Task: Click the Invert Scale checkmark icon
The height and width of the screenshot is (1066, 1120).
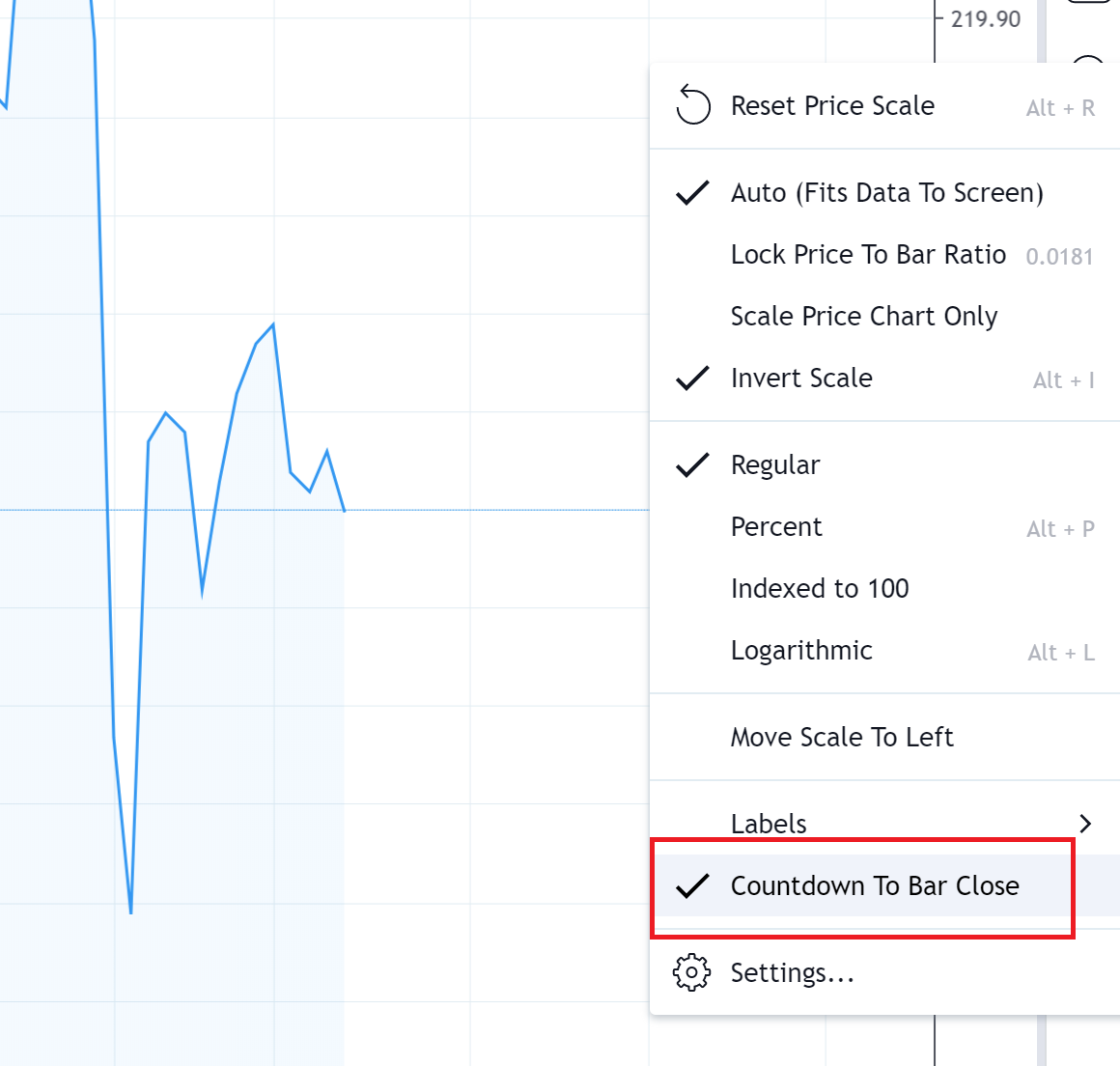Action: [x=692, y=378]
